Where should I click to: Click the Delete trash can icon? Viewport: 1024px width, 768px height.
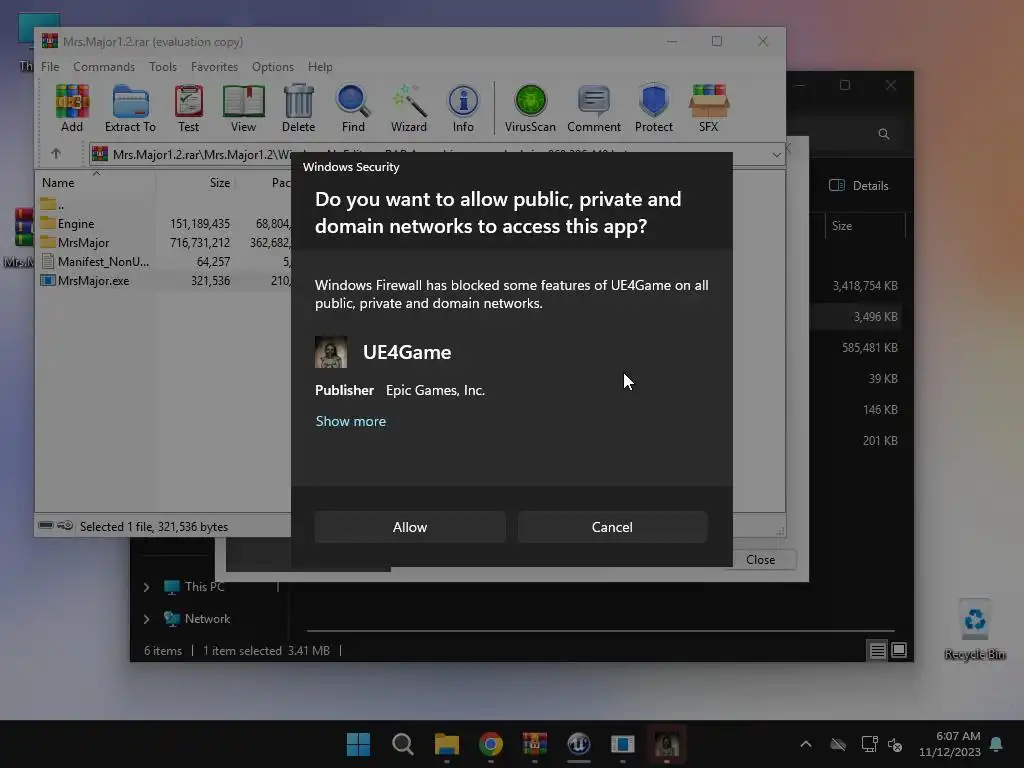(298, 108)
